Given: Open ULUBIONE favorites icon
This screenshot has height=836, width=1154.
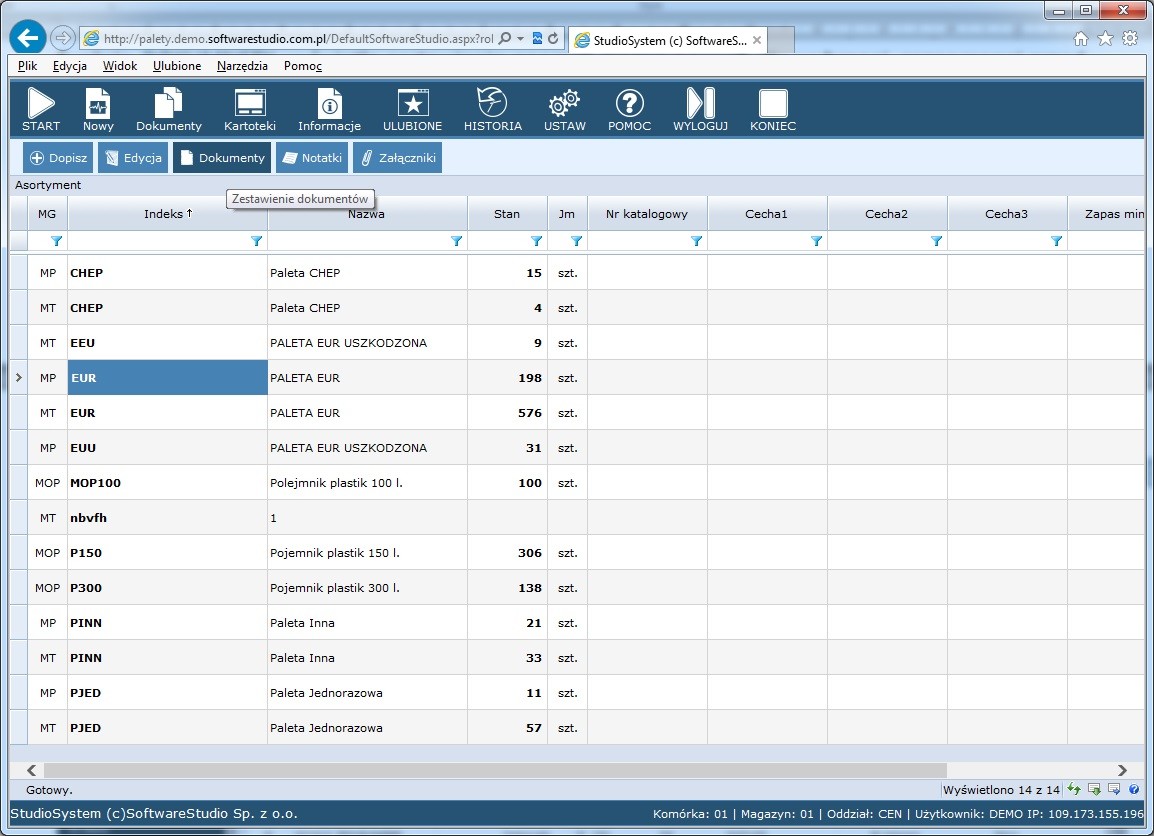Looking at the screenshot, I should [412, 109].
